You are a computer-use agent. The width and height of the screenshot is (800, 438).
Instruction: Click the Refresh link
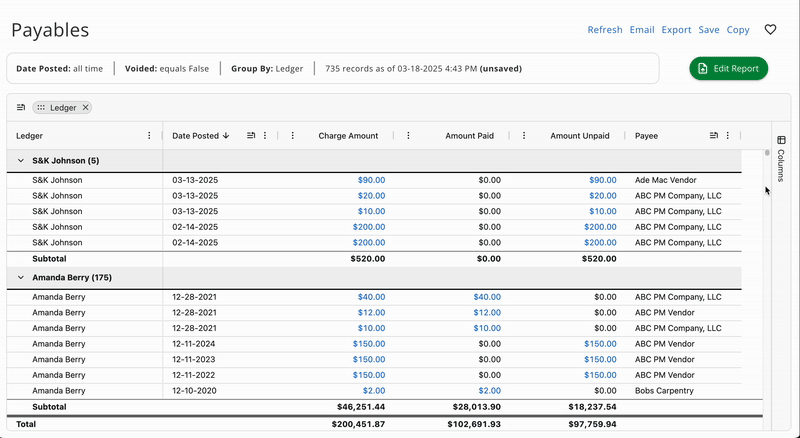click(604, 30)
